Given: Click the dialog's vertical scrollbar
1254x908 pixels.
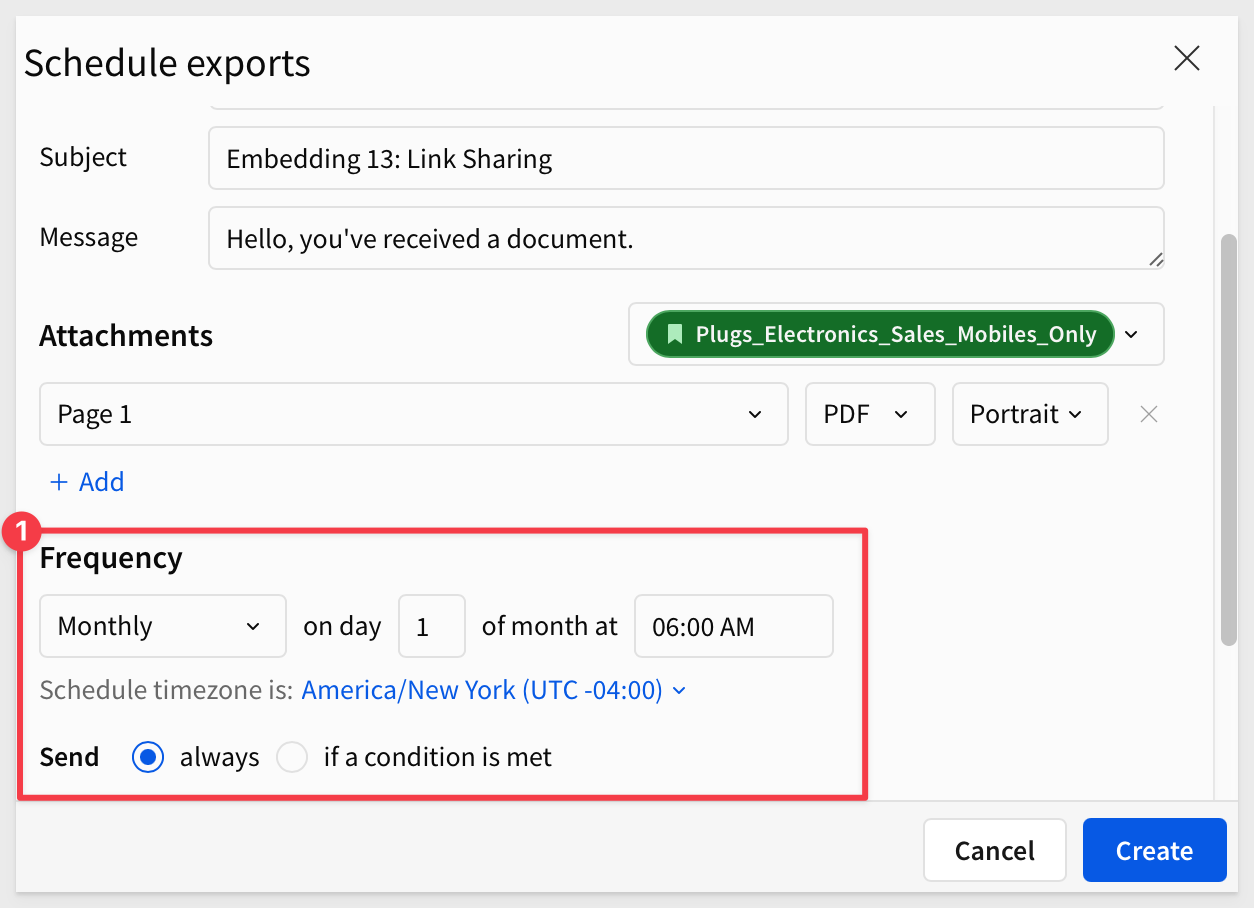Looking at the screenshot, I should (x=1230, y=440).
